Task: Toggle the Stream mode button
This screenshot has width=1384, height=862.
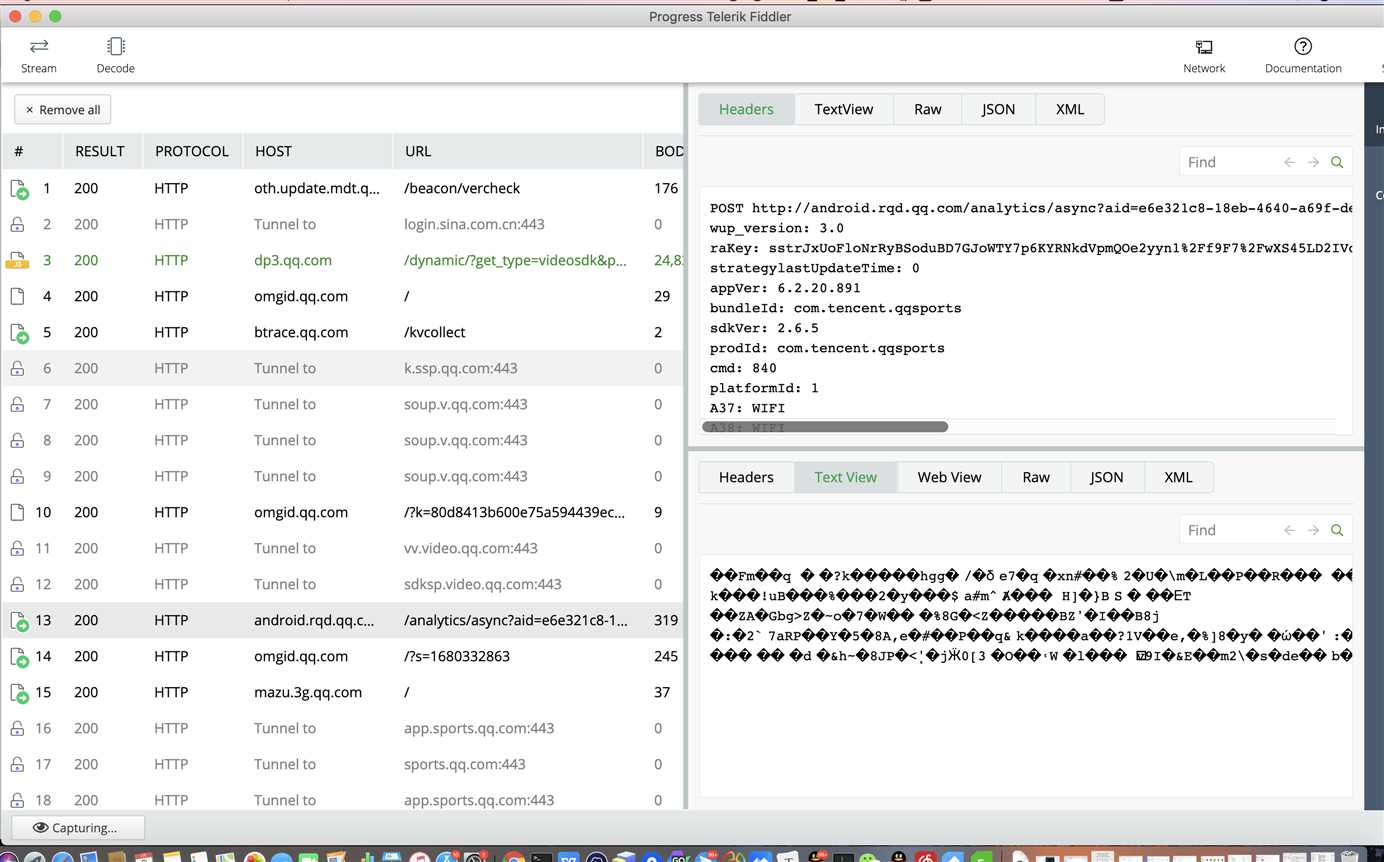Action: coord(39,55)
